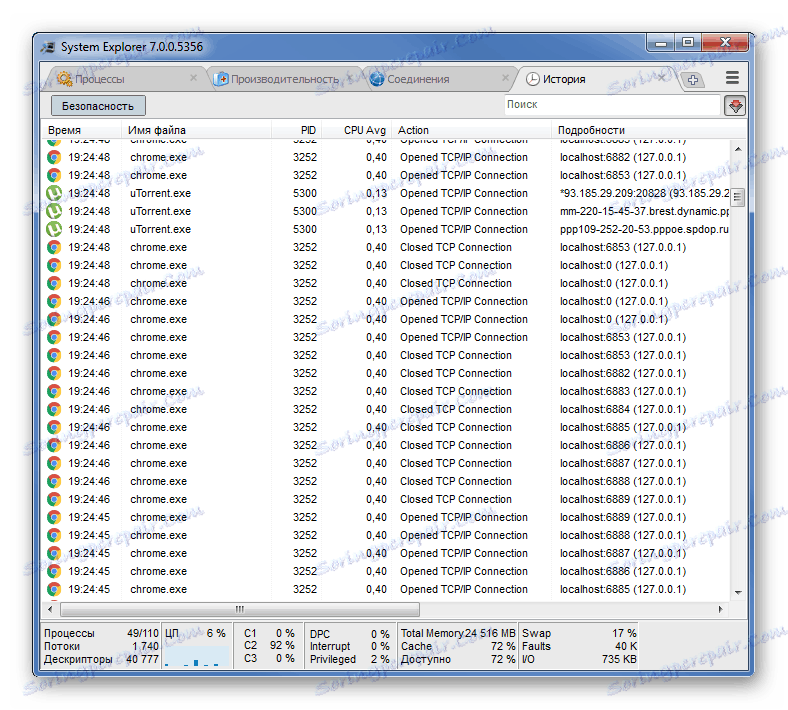Click Процессы 49/110 status entry
Image resolution: width=788 pixels, height=710 pixels.
click(101, 633)
